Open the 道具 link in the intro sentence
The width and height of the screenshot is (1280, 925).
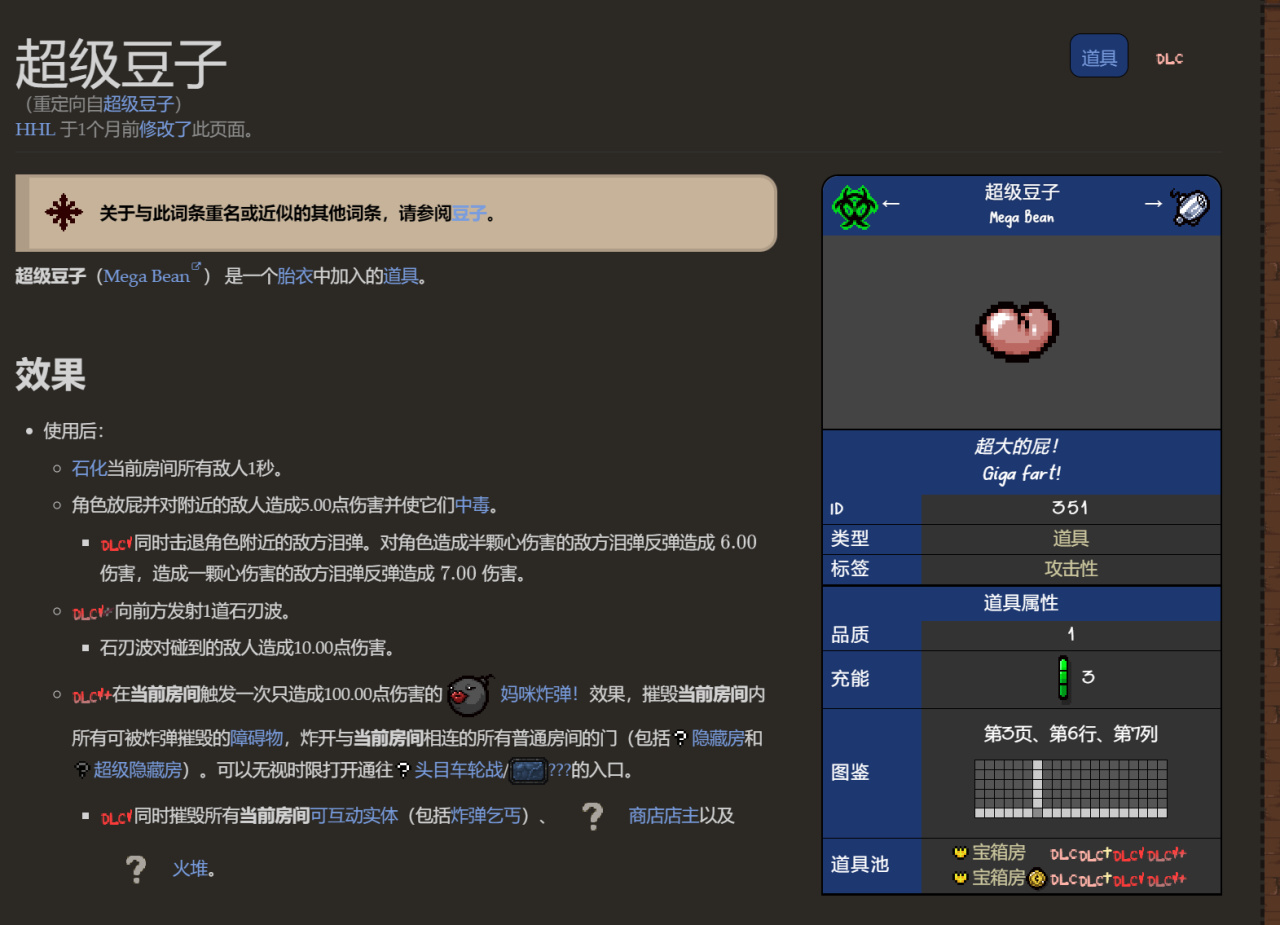[x=401, y=277]
